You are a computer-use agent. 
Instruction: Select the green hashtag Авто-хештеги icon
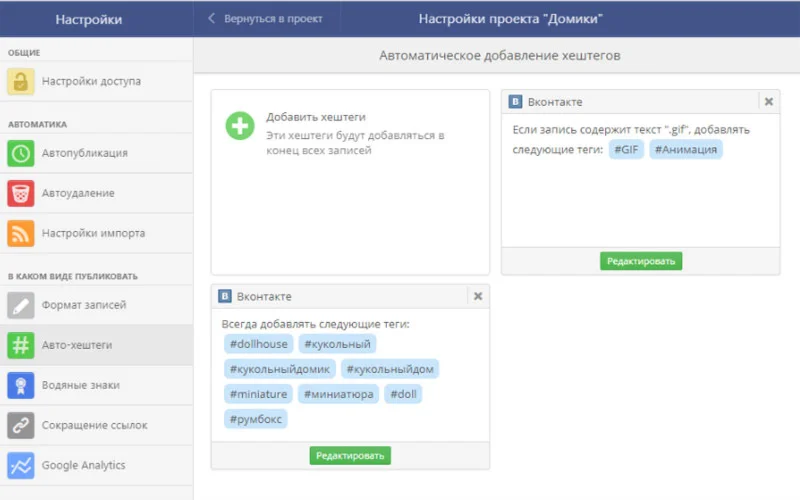pos(21,345)
